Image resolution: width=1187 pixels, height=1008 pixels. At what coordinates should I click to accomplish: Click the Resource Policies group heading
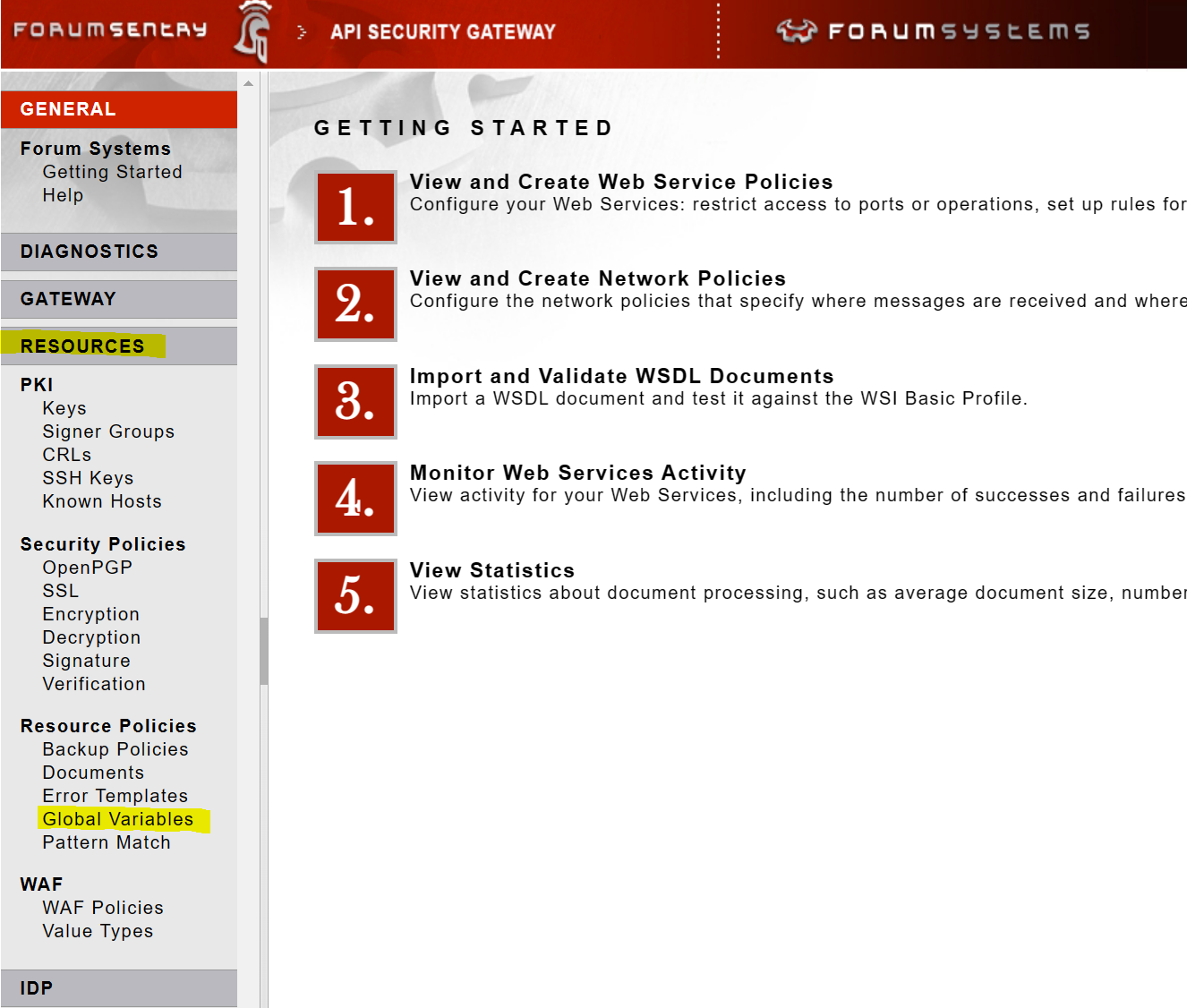108,726
